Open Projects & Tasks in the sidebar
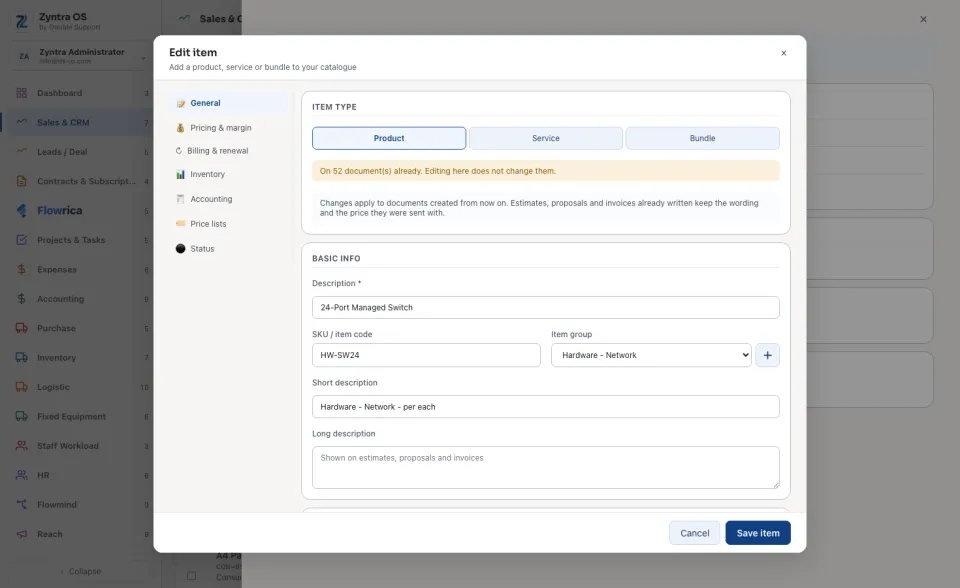This screenshot has height=588, width=960. 77,240
